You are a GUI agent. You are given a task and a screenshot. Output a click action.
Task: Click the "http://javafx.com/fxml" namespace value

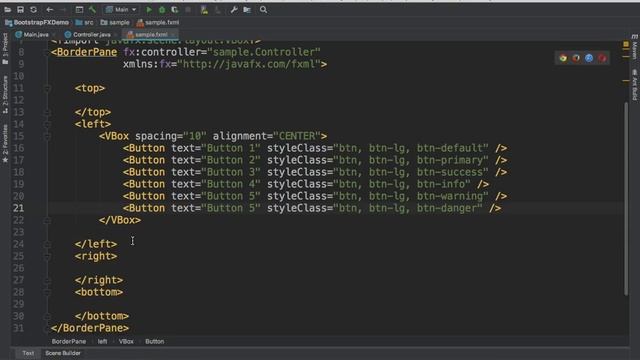pyautogui.click(x=249, y=64)
